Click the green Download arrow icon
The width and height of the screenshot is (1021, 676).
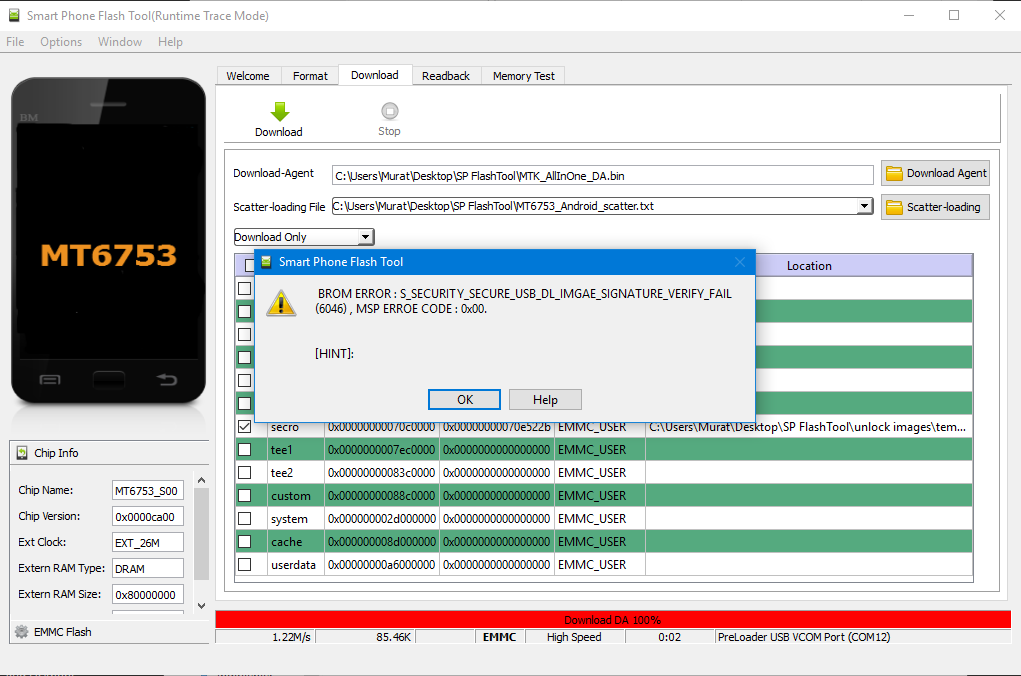pos(279,111)
